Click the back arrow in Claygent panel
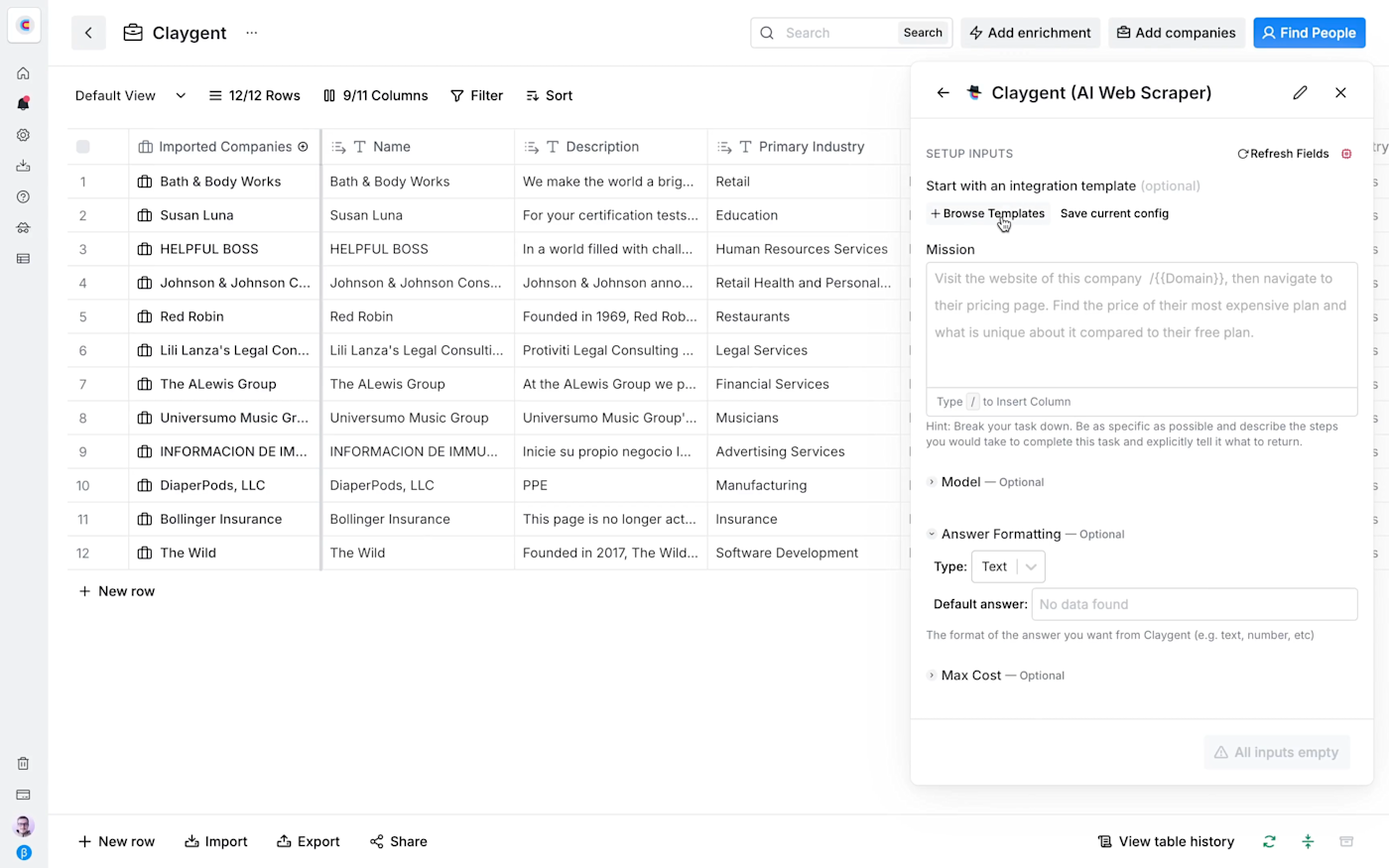The image size is (1389, 868). (943, 92)
